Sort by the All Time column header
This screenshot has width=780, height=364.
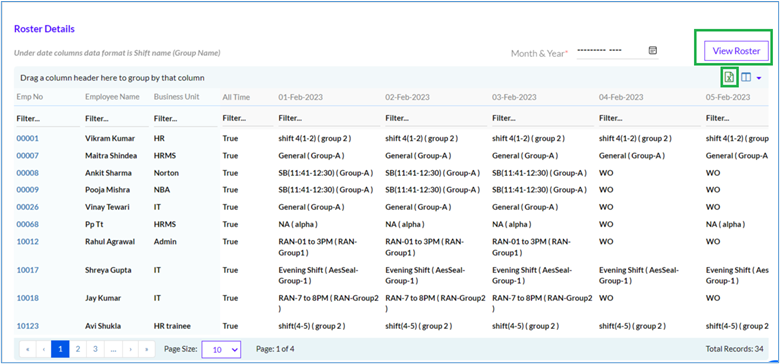(x=236, y=97)
